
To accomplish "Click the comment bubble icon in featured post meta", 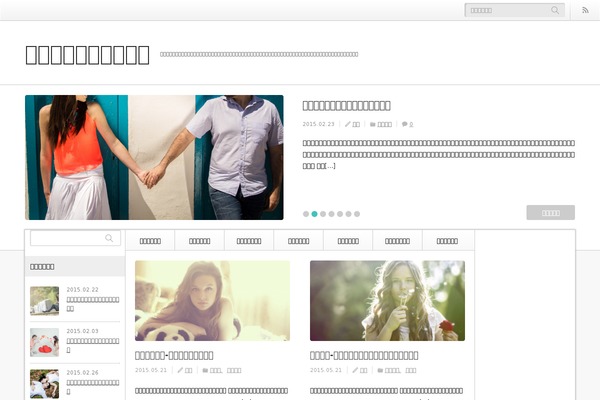I will click(404, 124).
